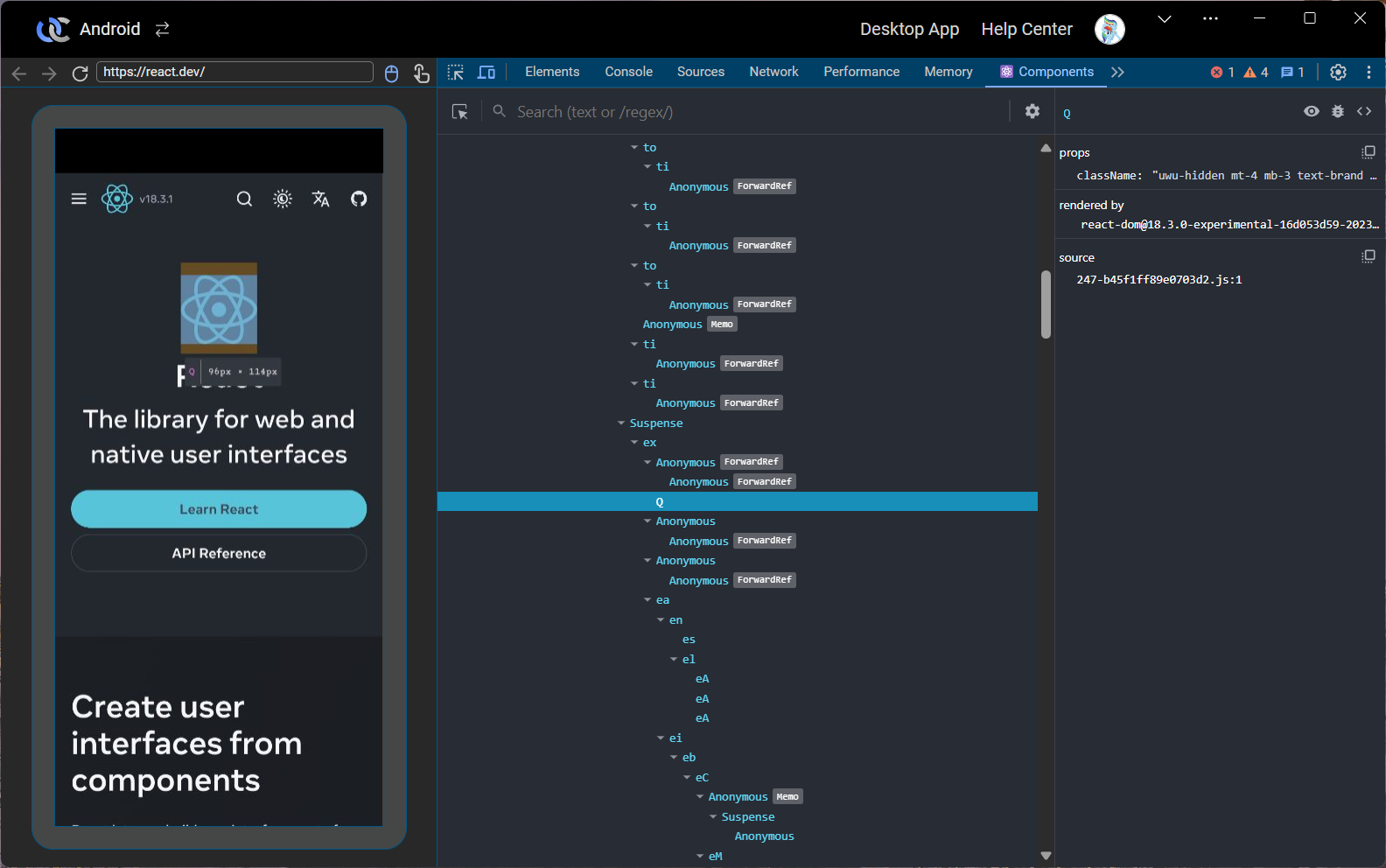1386x868 pixels.
Task: Log component data with bug icon
Action: click(x=1338, y=111)
